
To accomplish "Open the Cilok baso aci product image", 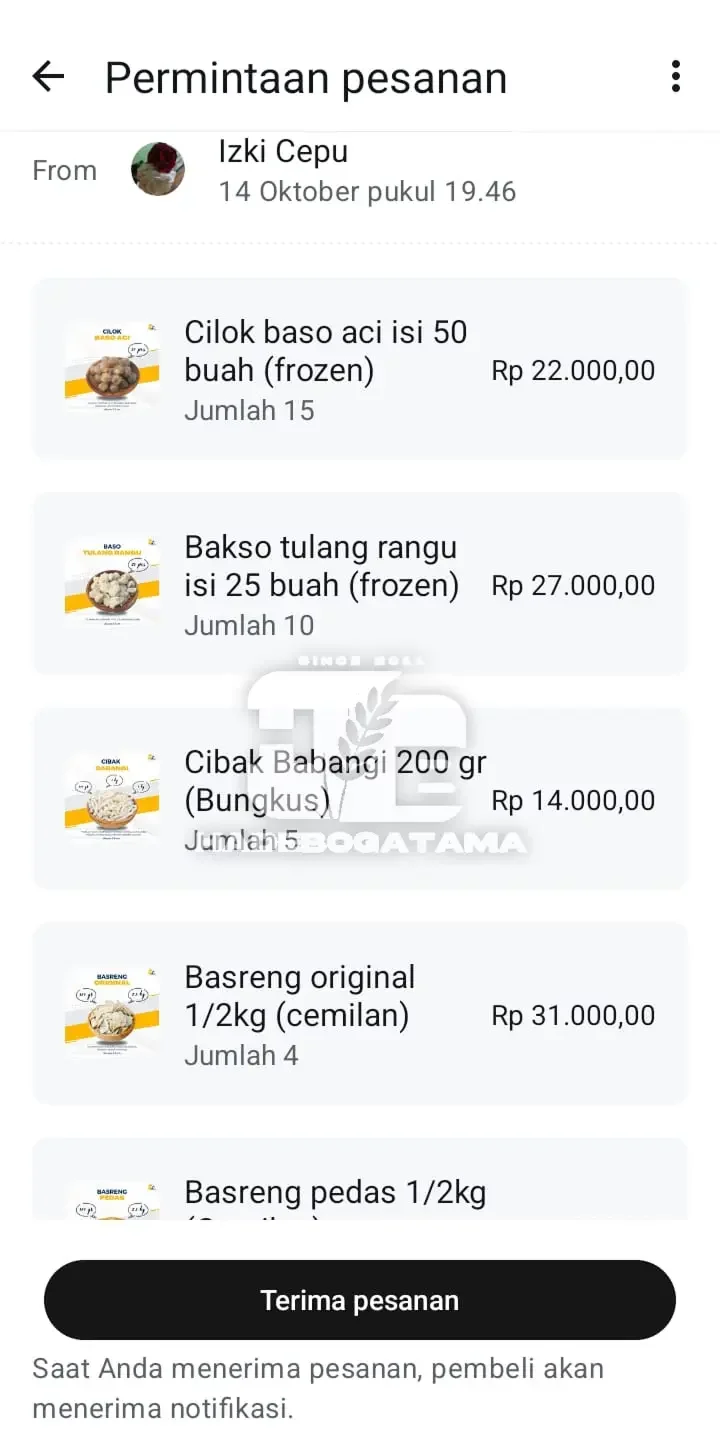I will tap(112, 368).
